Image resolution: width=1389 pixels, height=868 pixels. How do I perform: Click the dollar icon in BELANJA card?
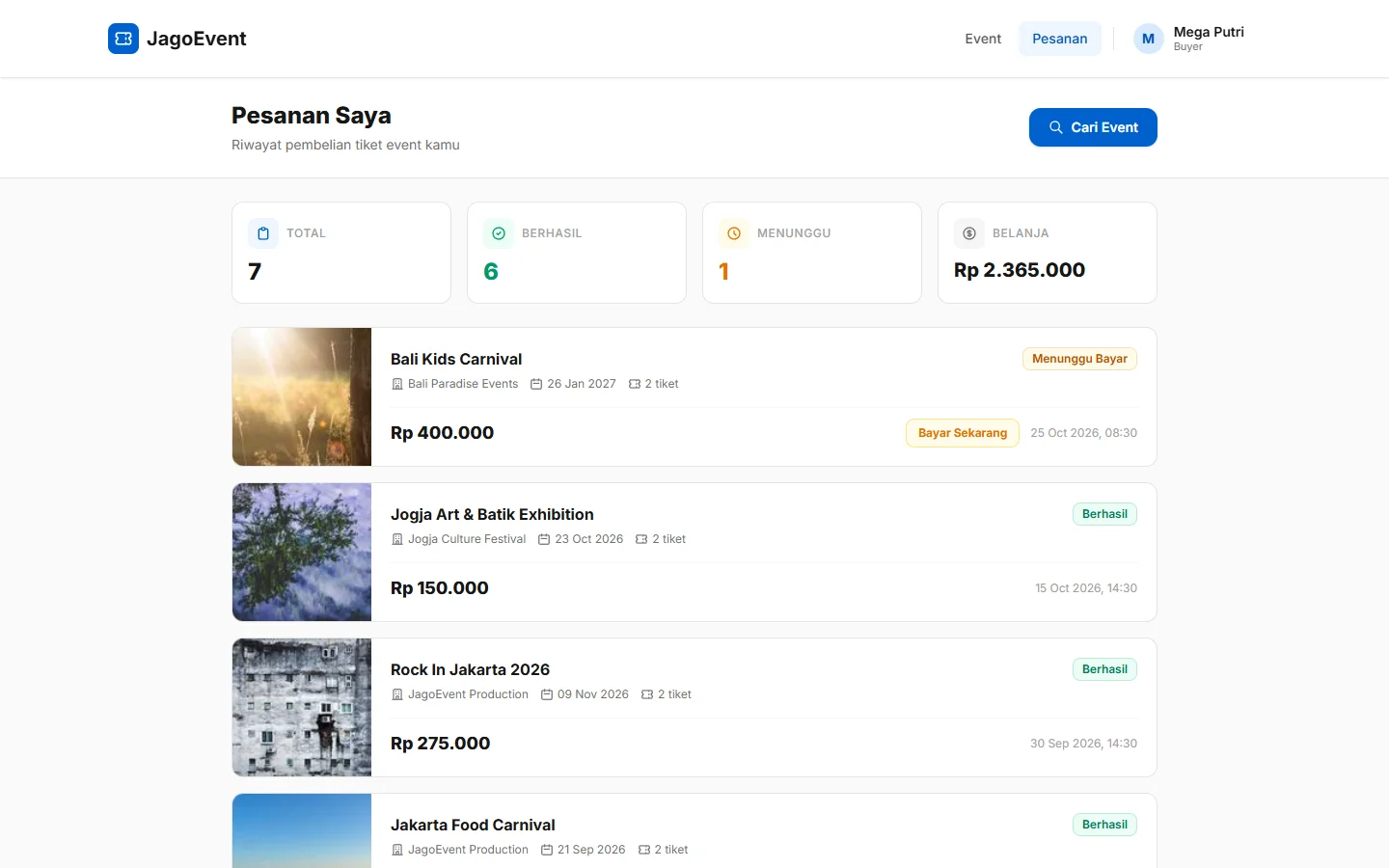(x=969, y=233)
